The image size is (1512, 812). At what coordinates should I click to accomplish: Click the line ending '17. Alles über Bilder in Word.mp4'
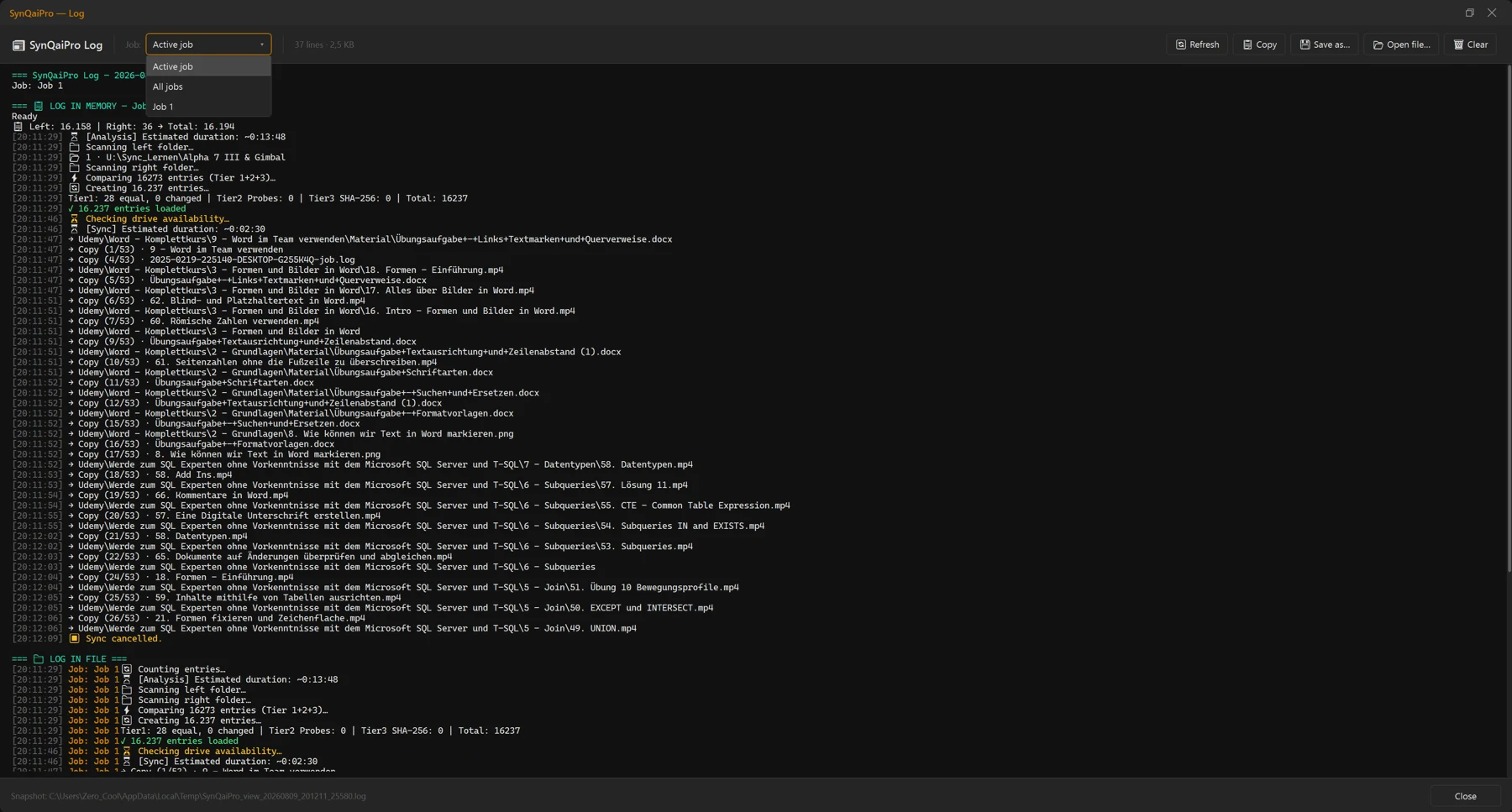273,291
